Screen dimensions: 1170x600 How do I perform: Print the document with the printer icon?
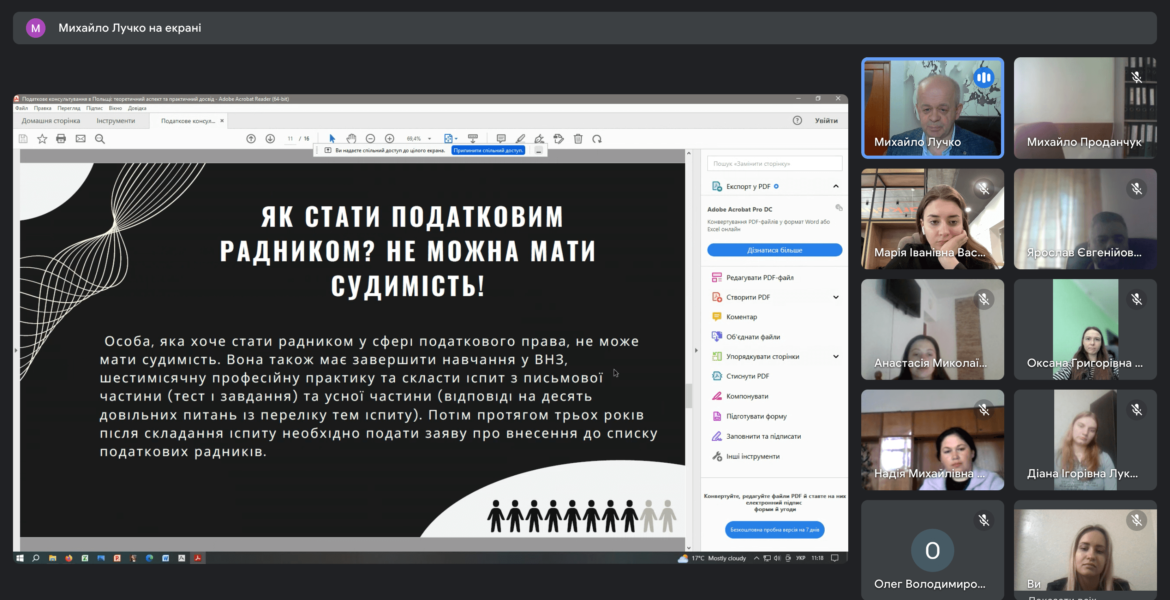61,139
